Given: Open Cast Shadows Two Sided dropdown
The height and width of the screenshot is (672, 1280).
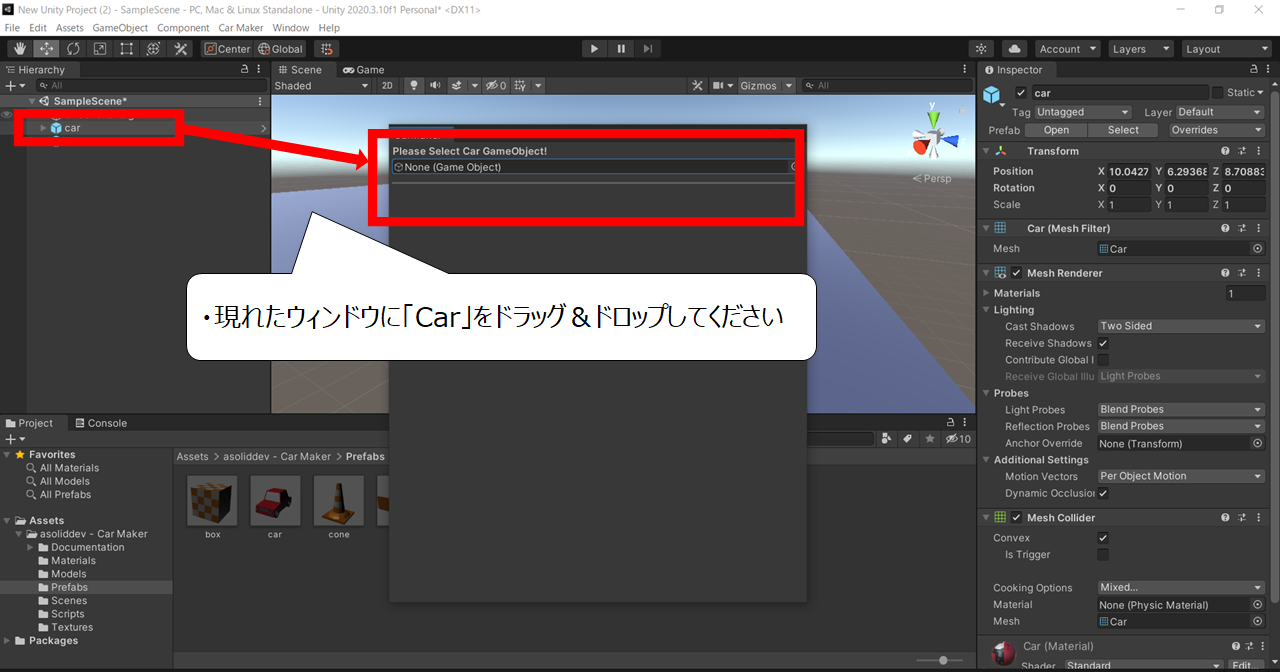Looking at the screenshot, I should (1181, 327).
